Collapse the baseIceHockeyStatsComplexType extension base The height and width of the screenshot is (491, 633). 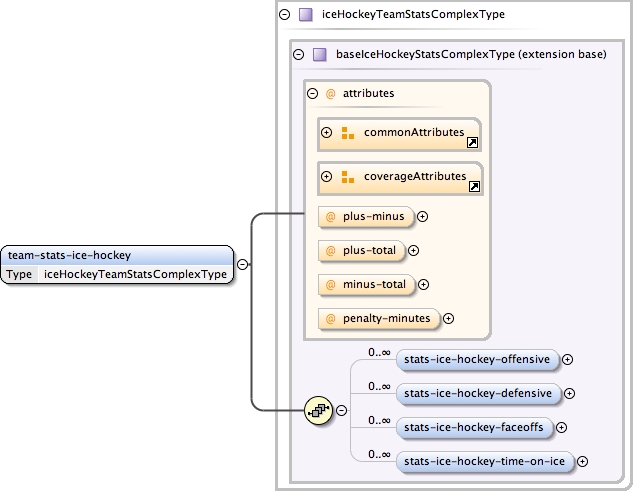[x=298, y=54]
